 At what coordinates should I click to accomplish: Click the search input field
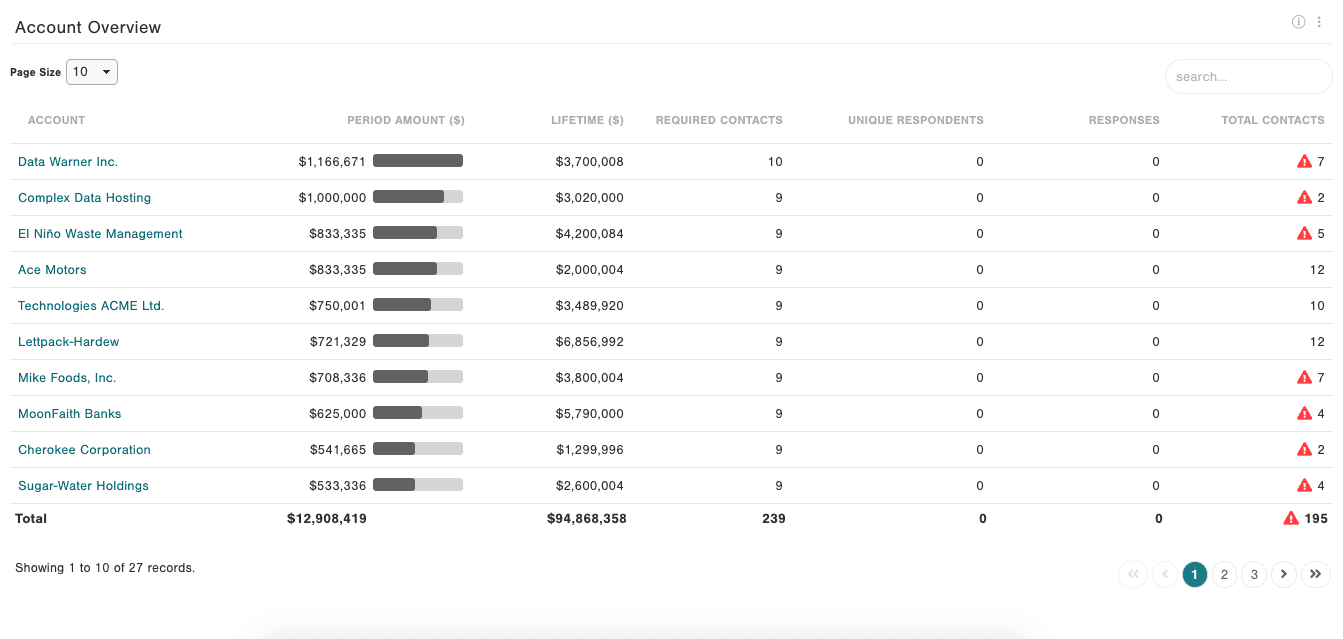pos(1248,76)
